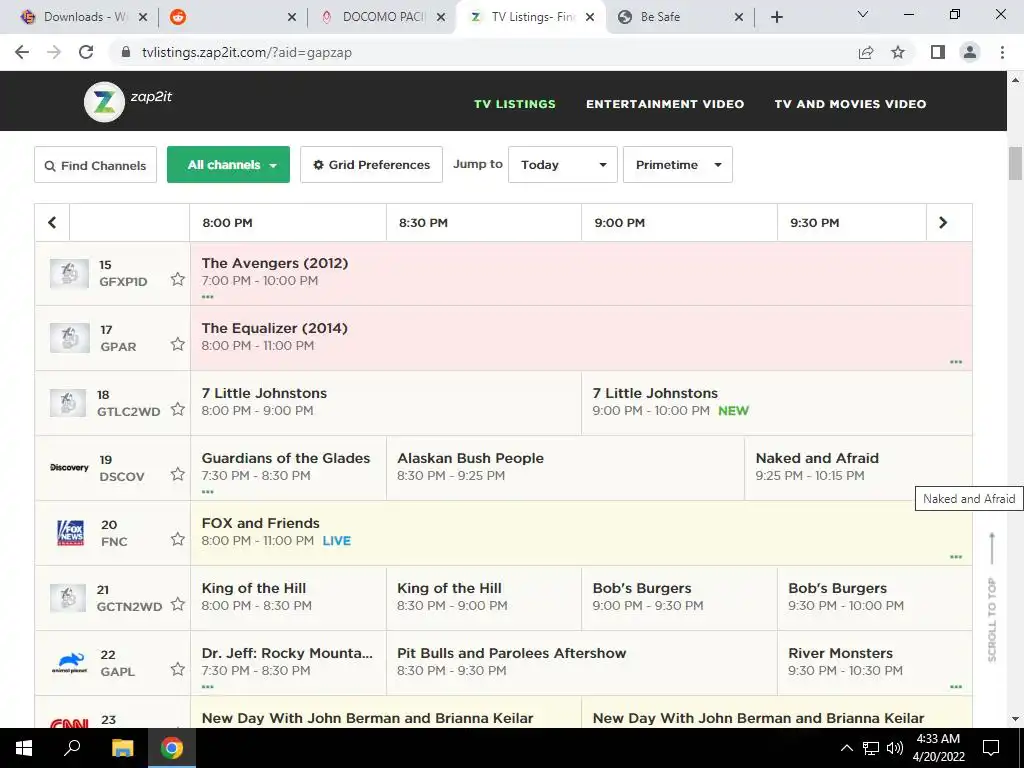
Task: Open the network status tray icon
Action: (871, 748)
